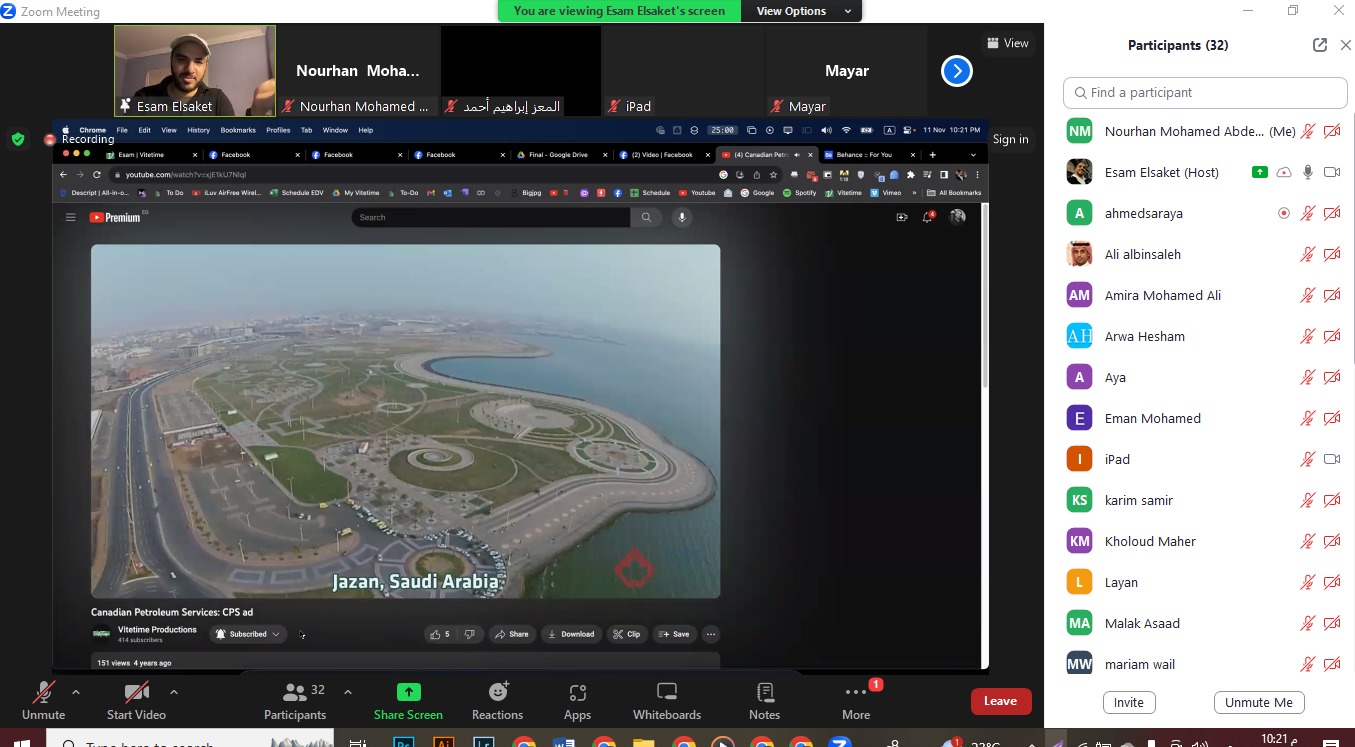Open the Notes tool
Screen dimensions: 1355x747
click(764, 700)
